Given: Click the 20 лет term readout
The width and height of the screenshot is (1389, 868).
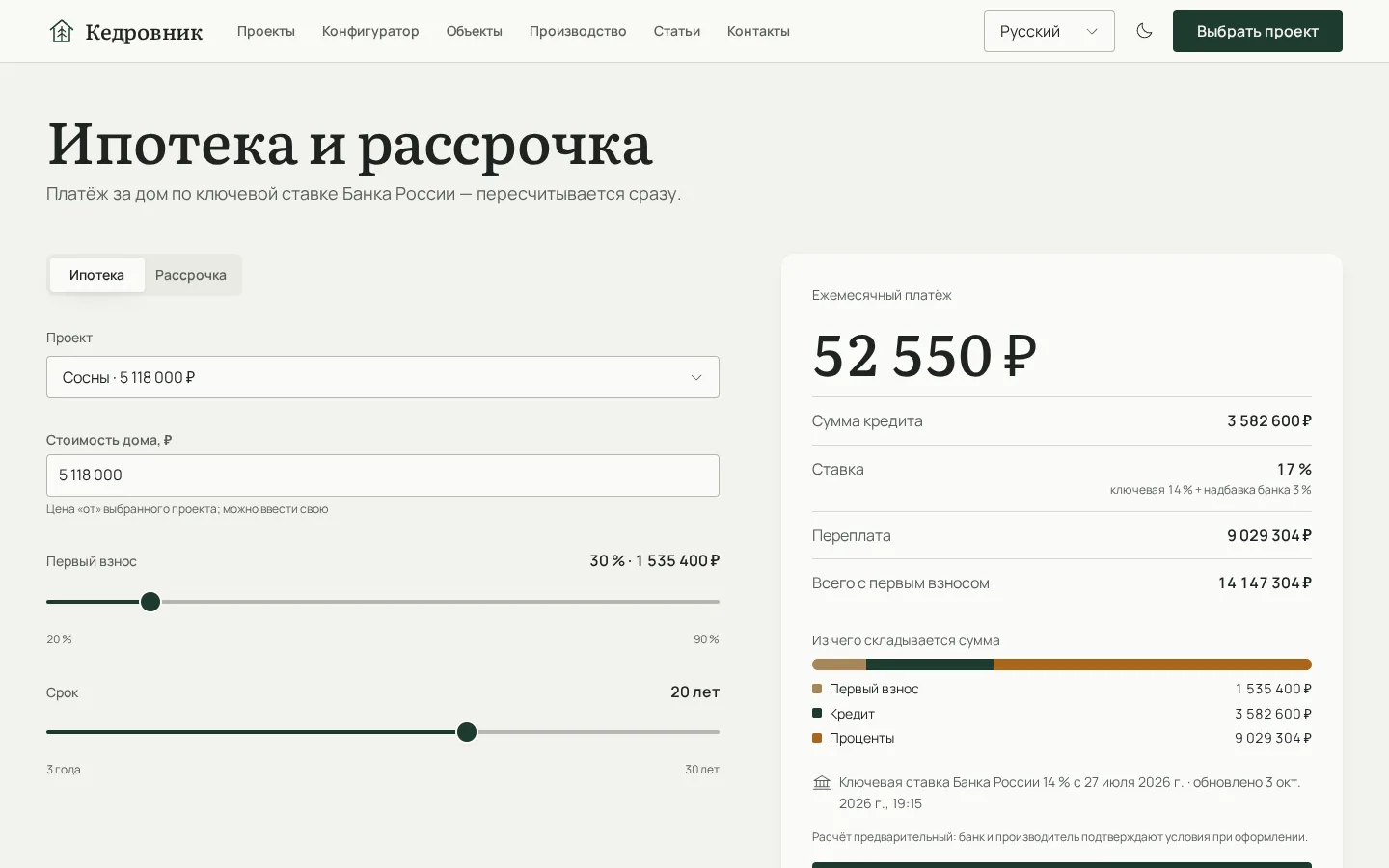Looking at the screenshot, I should coord(694,692).
